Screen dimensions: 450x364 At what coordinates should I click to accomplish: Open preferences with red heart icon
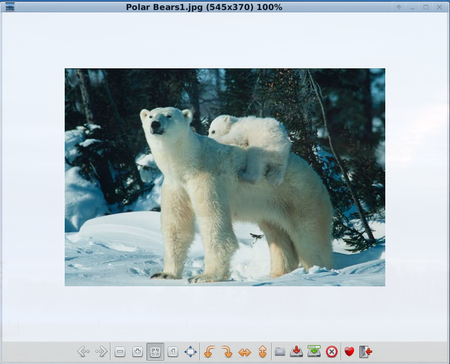[x=349, y=351]
